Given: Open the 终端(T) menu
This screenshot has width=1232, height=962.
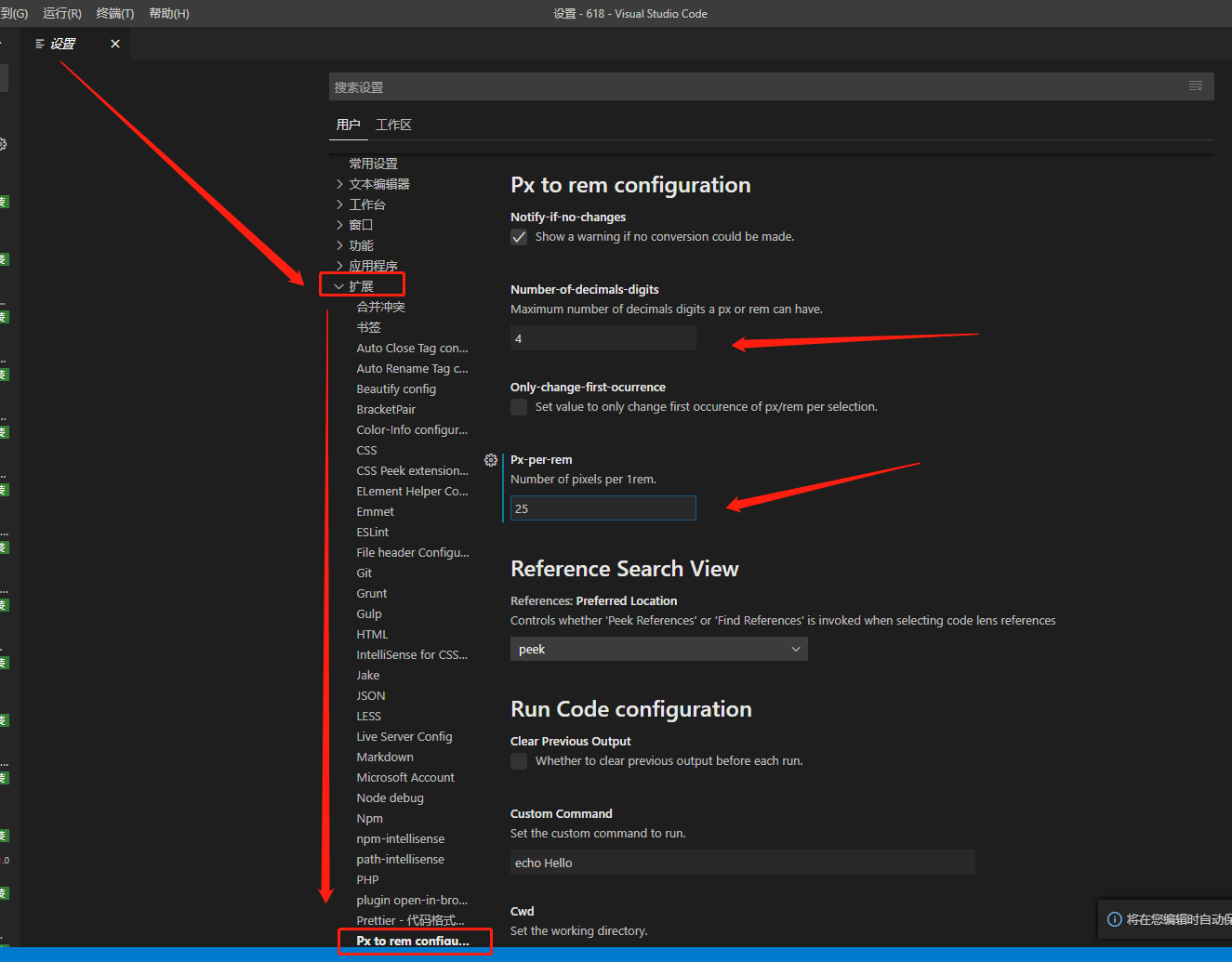Looking at the screenshot, I should click(115, 13).
